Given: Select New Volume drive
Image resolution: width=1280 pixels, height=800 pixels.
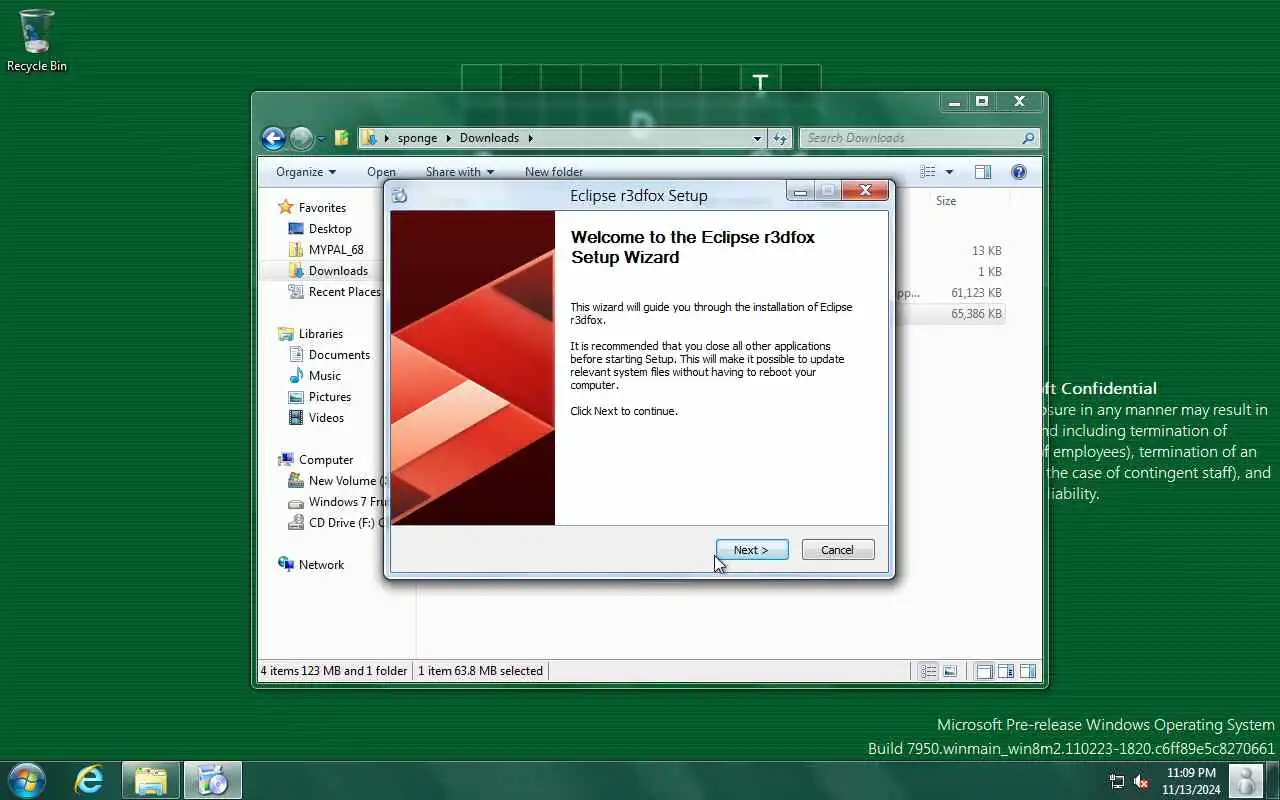Looking at the screenshot, I should 336,480.
